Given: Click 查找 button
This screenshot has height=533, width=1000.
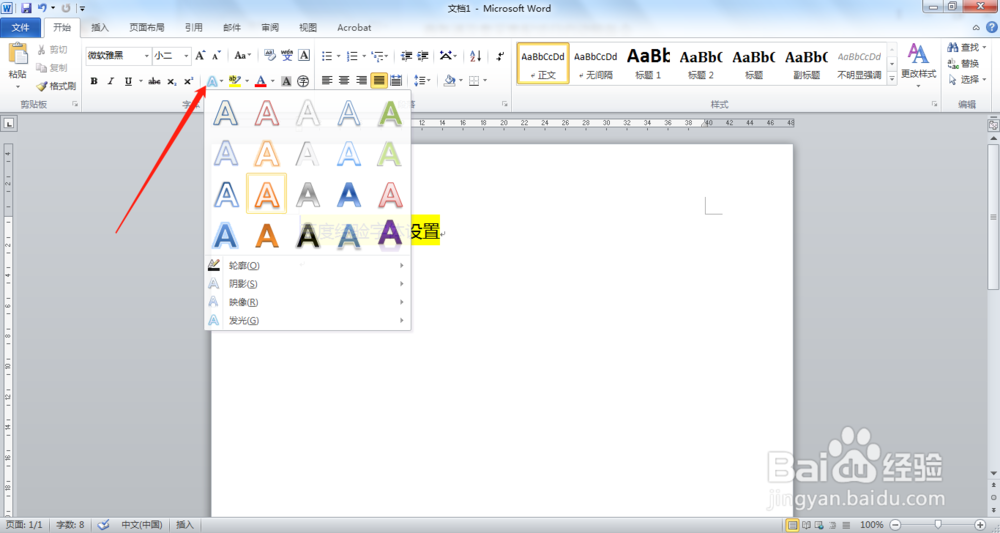Looking at the screenshot, I should click(x=967, y=47).
